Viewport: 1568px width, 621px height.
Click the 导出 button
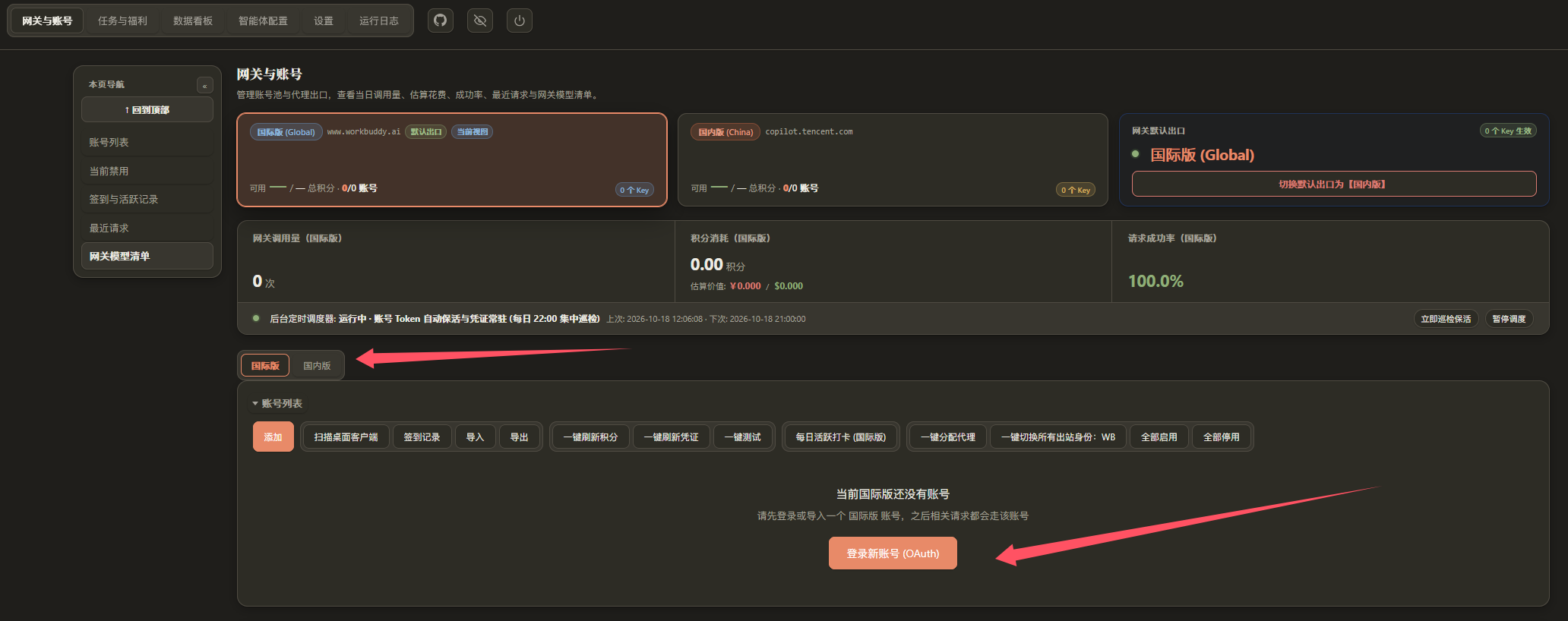[x=519, y=437]
